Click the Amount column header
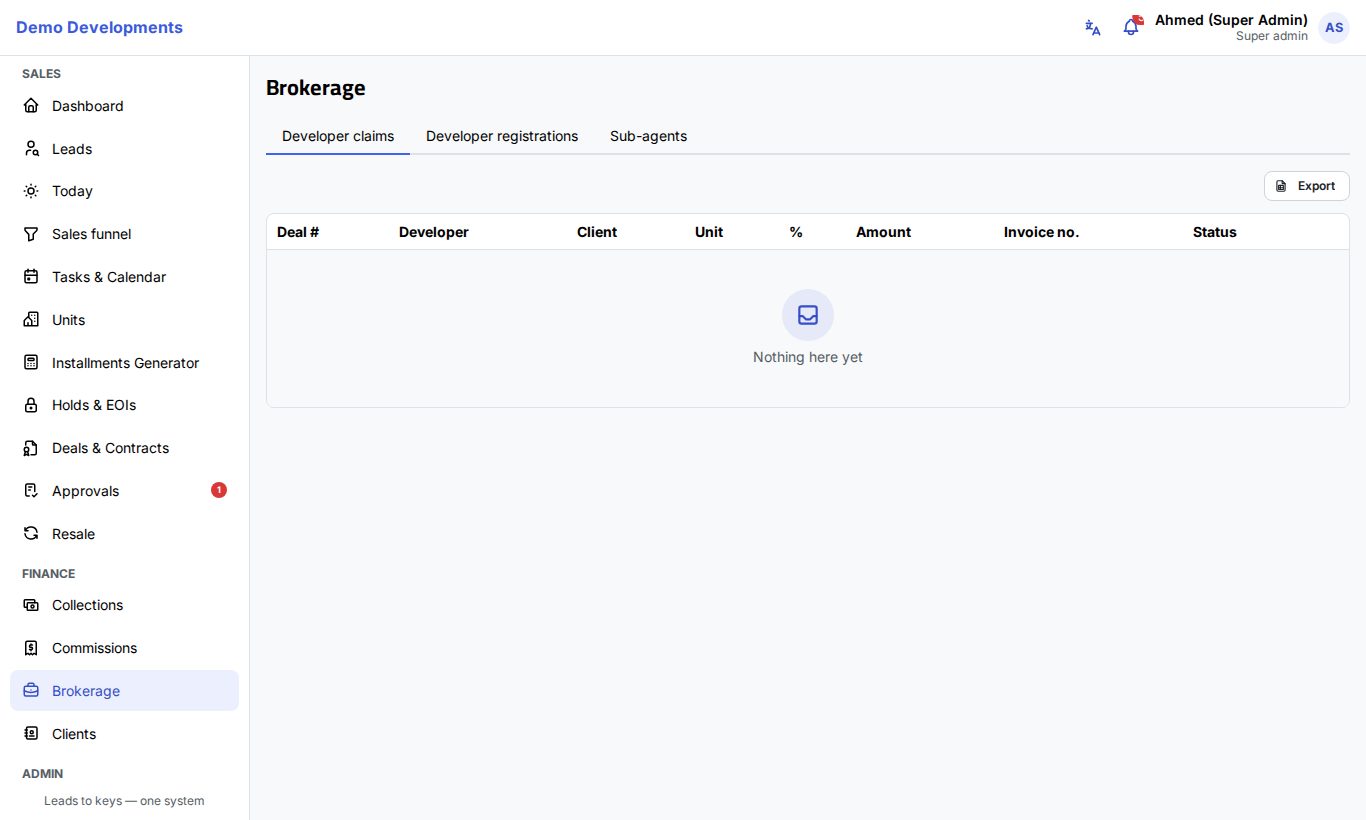 coord(883,232)
